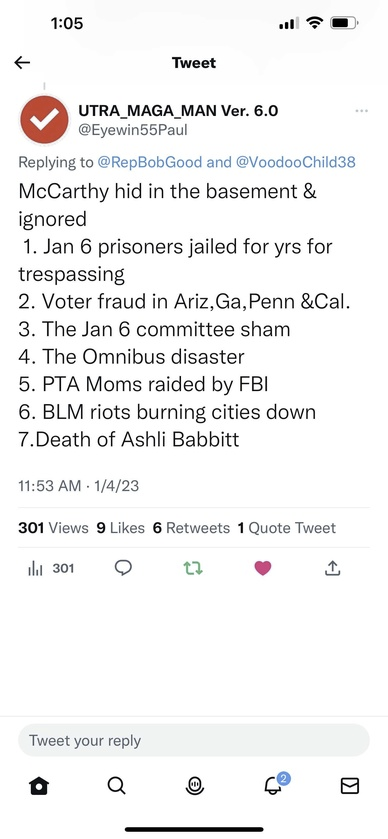View the 6 Retweets list
The height and width of the screenshot is (839, 388).
tap(191, 528)
